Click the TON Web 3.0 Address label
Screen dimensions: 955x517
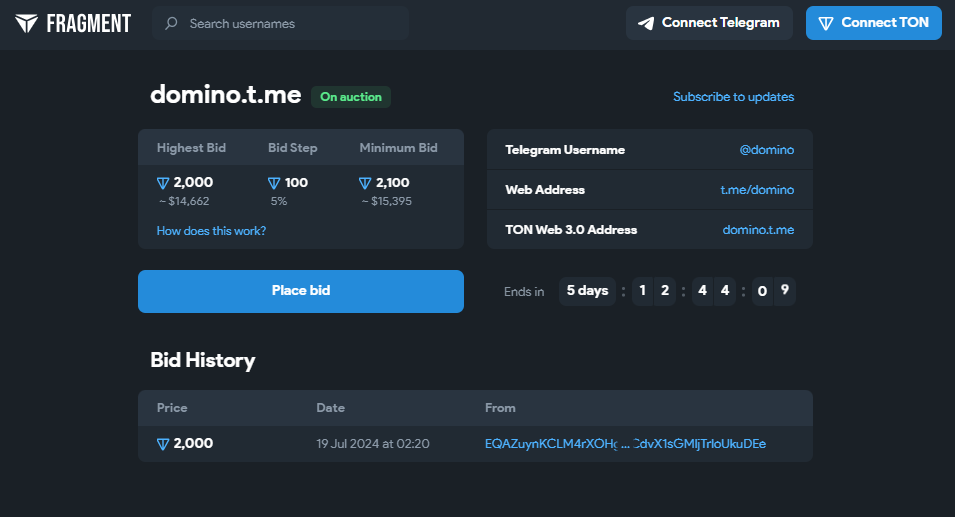click(x=571, y=230)
